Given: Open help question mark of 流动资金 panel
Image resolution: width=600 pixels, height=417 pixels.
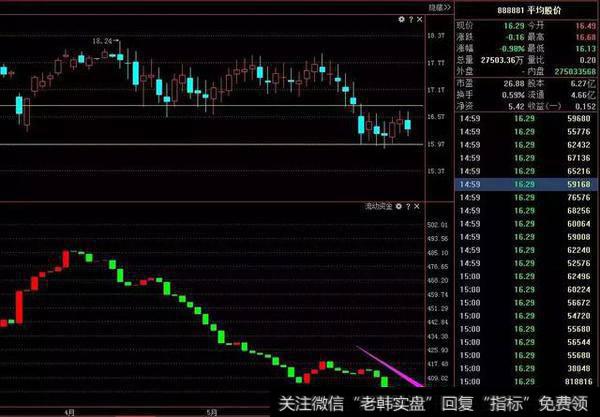Looking at the screenshot, I should [408, 206].
